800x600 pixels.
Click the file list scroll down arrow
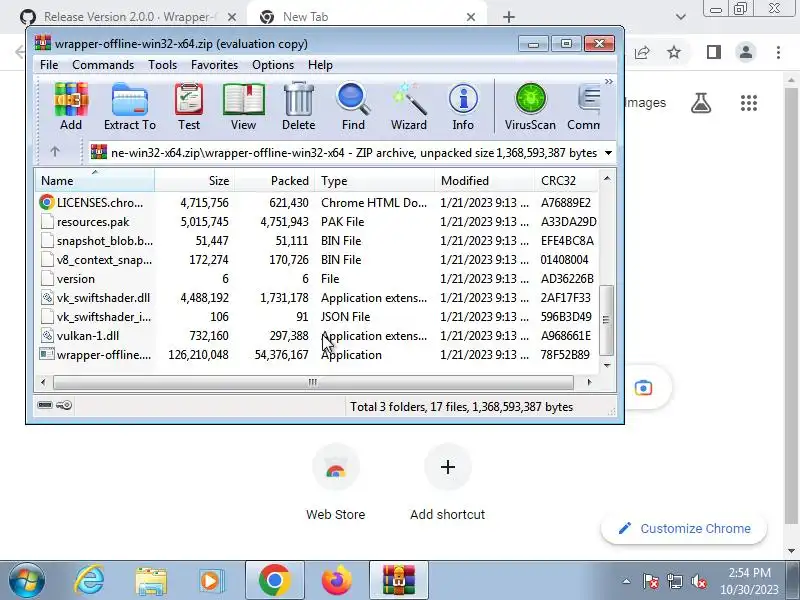pyautogui.click(x=607, y=365)
